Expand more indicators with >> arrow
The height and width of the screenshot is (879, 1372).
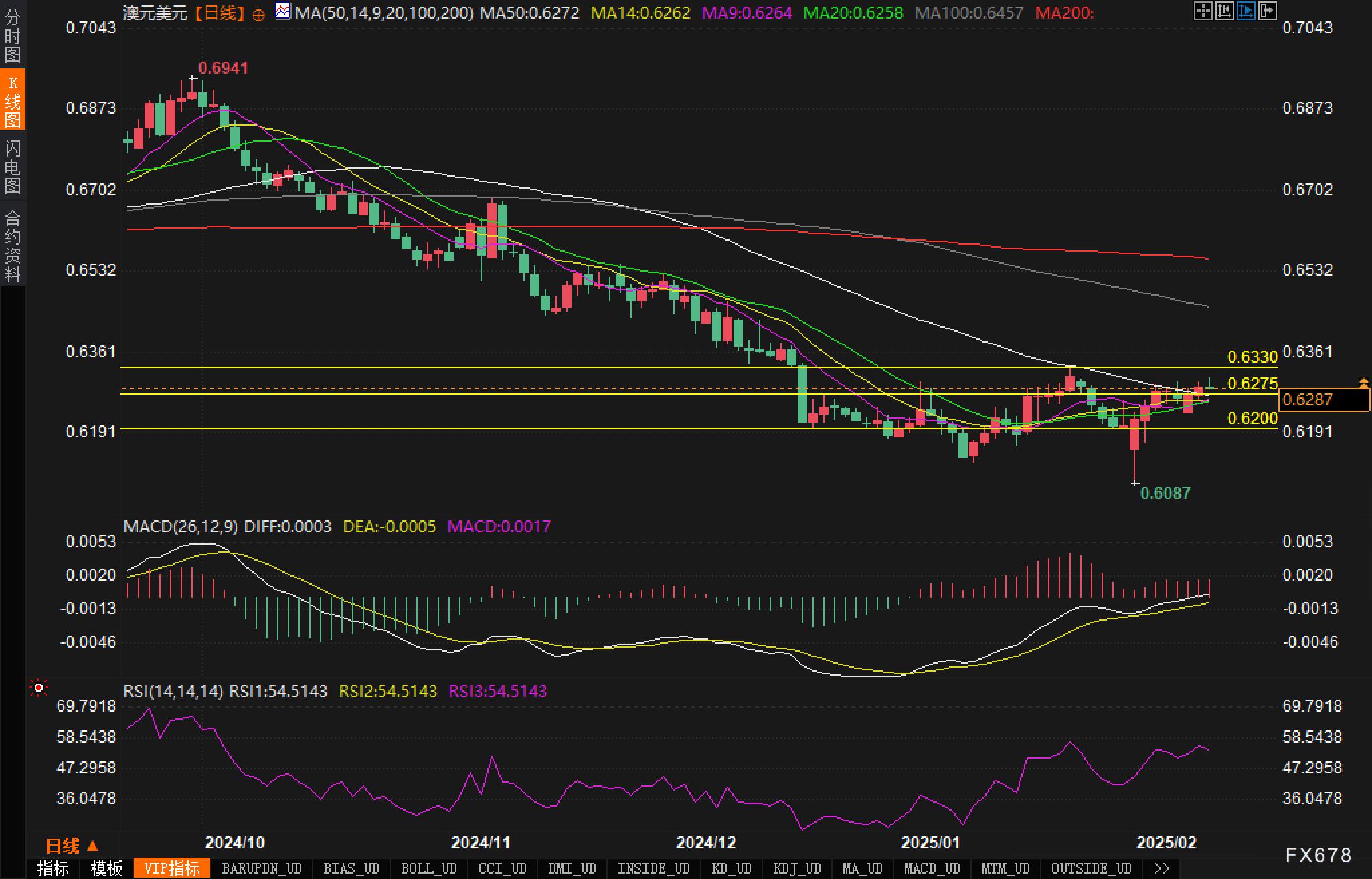click(x=1162, y=868)
